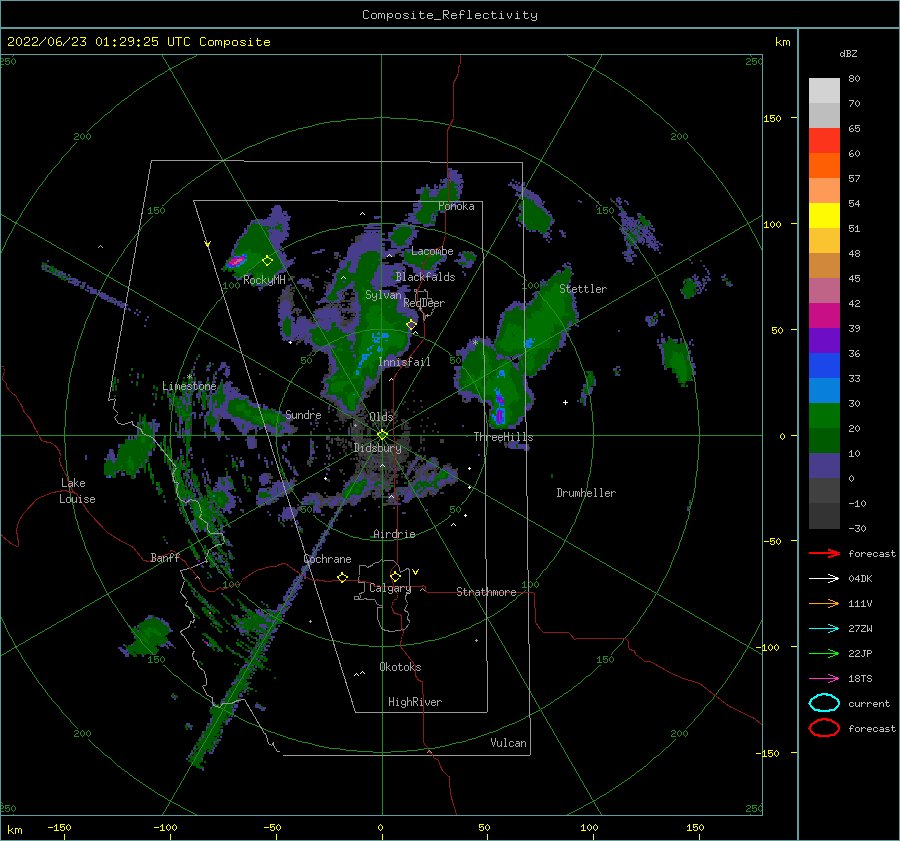Click the Sundre city label
The height and width of the screenshot is (841, 900).
pos(303,414)
